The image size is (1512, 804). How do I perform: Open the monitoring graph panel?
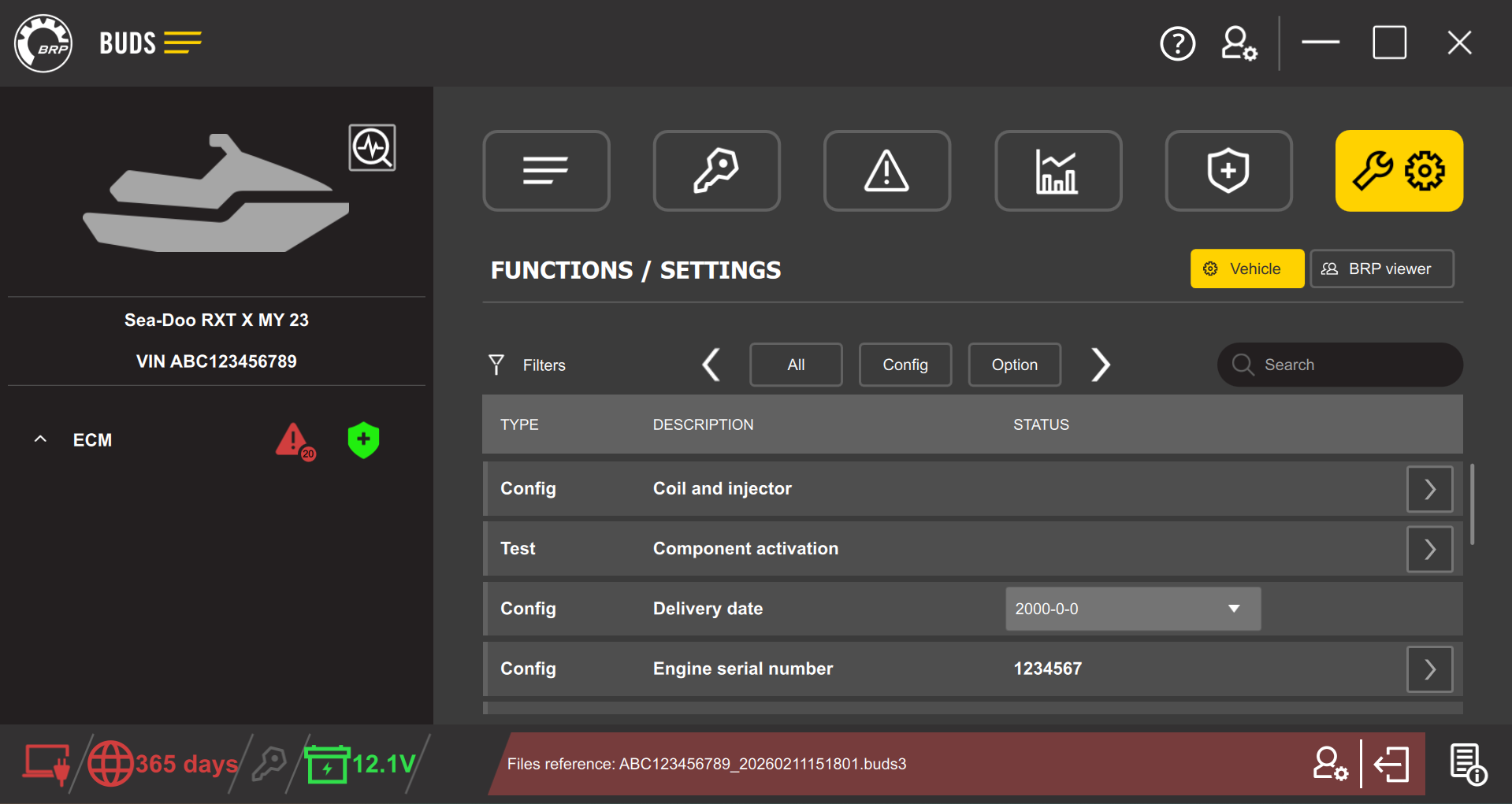1058,171
